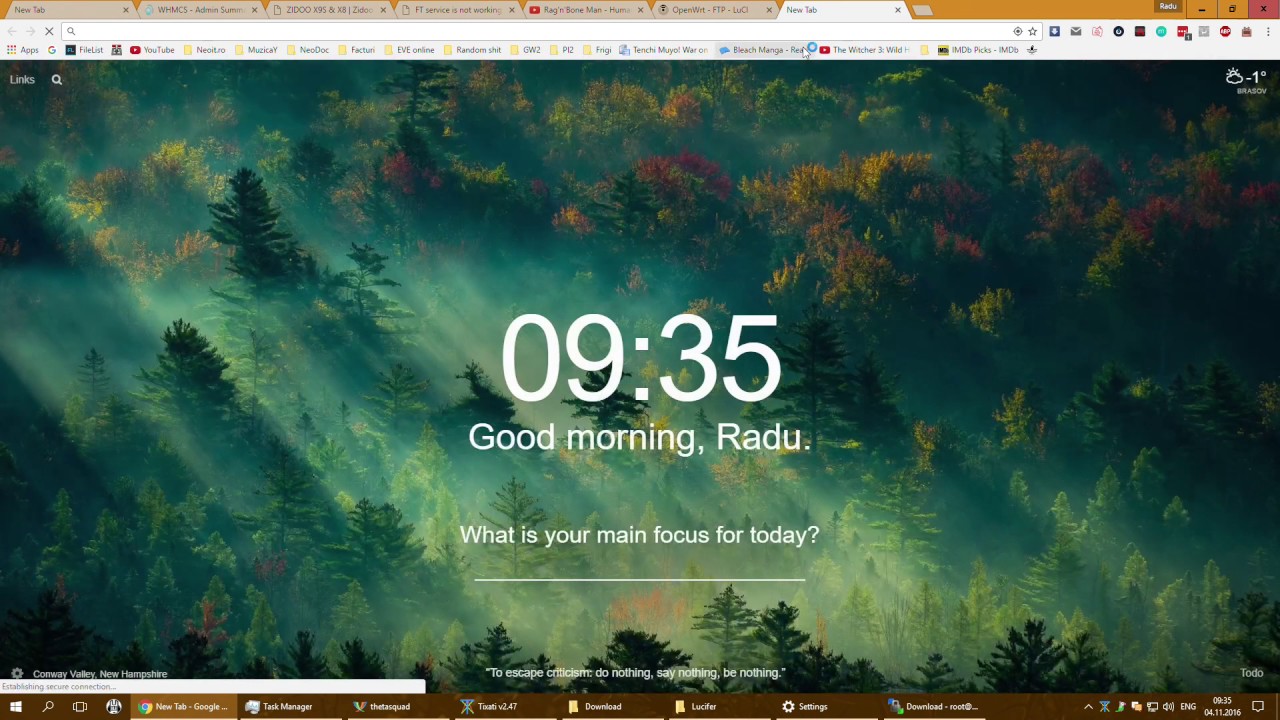Open Momentum settings gear icon
Image resolution: width=1280 pixels, height=720 pixels.
click(16, 674)
